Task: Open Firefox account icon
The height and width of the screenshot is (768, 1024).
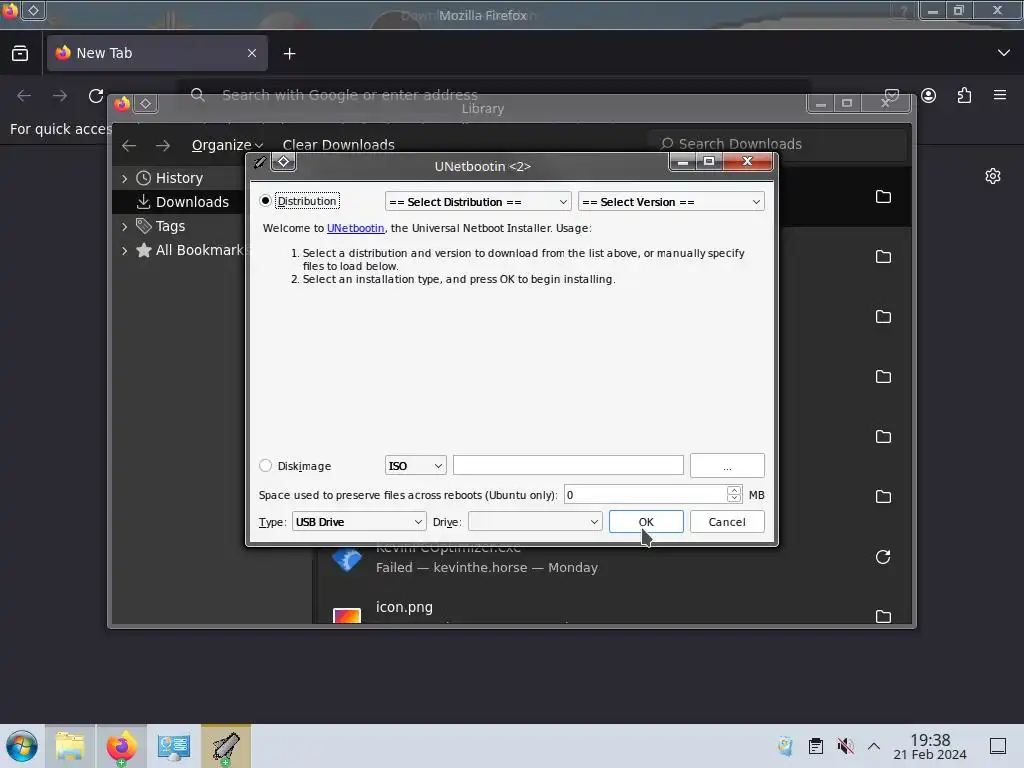Action: (929, 96)
